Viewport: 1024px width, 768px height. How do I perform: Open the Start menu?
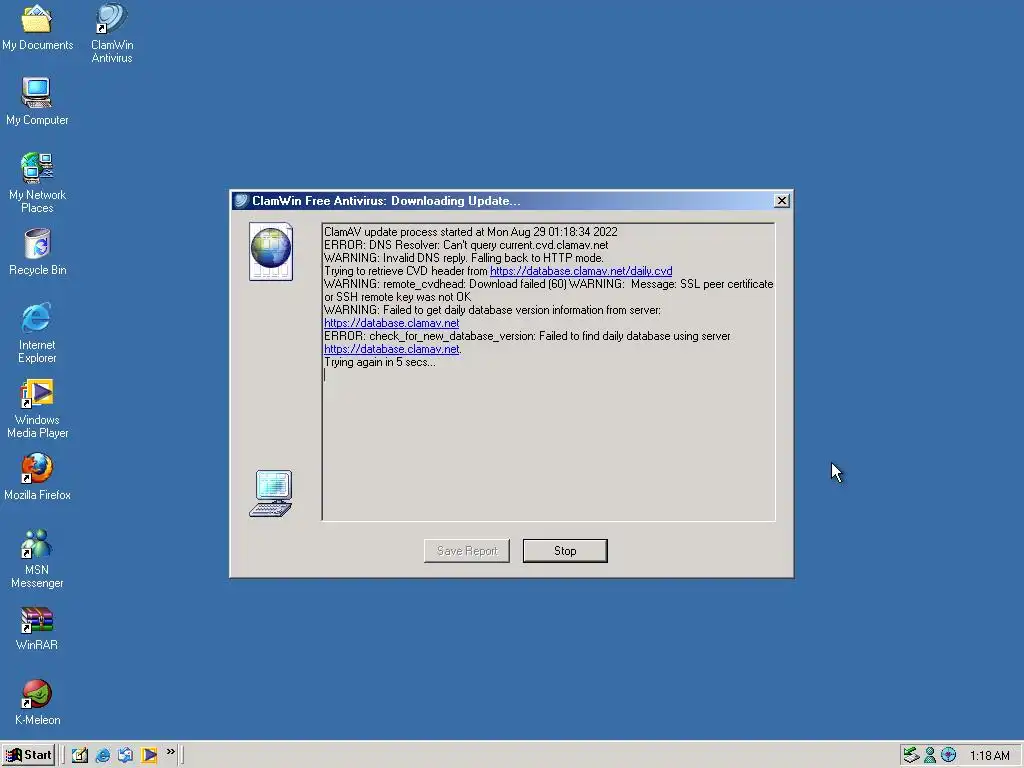pyautogui.click(x=28, y=755)
